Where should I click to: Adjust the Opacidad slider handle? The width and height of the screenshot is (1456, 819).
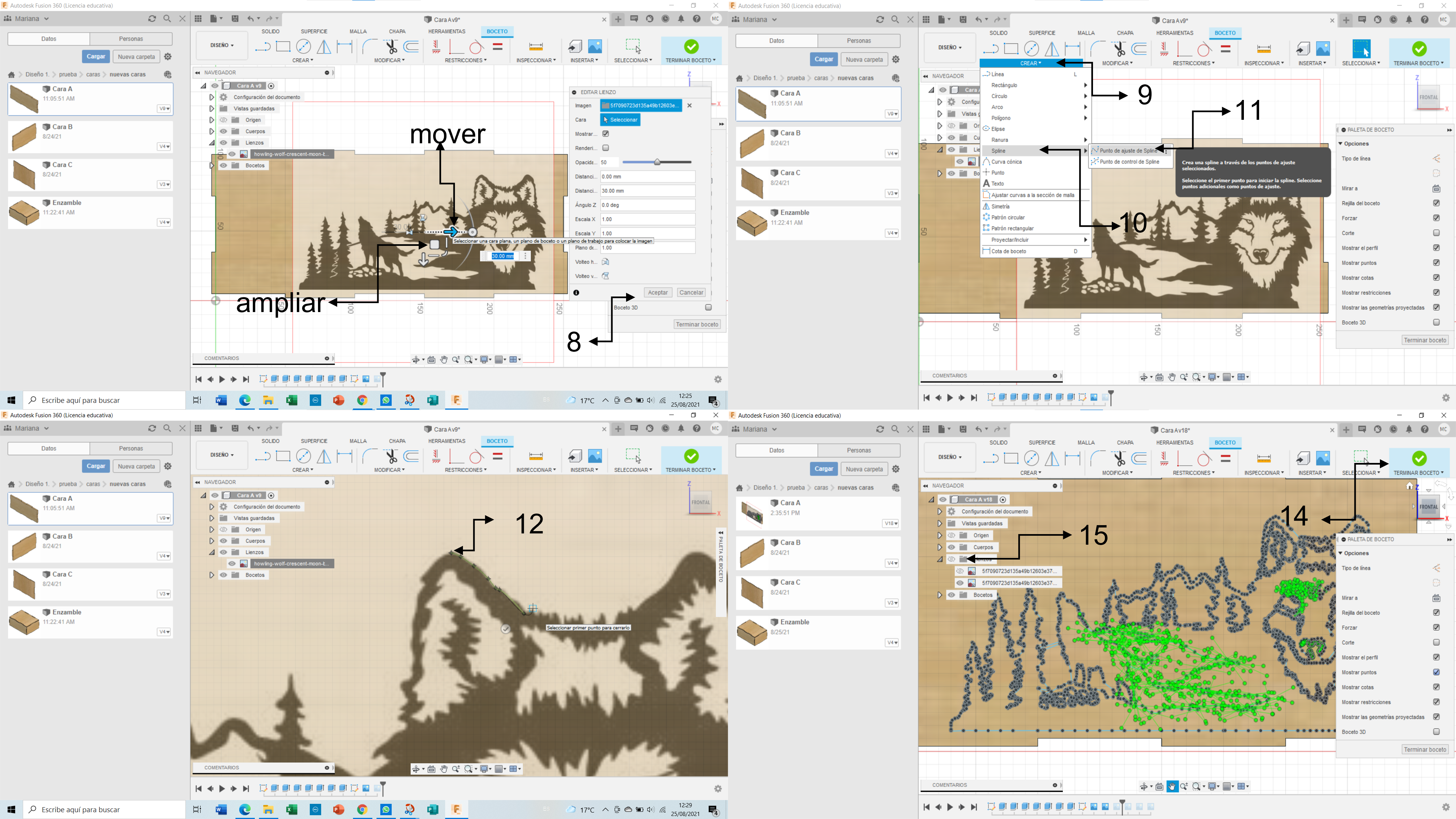pyautogui.click(x=657, y=162)
